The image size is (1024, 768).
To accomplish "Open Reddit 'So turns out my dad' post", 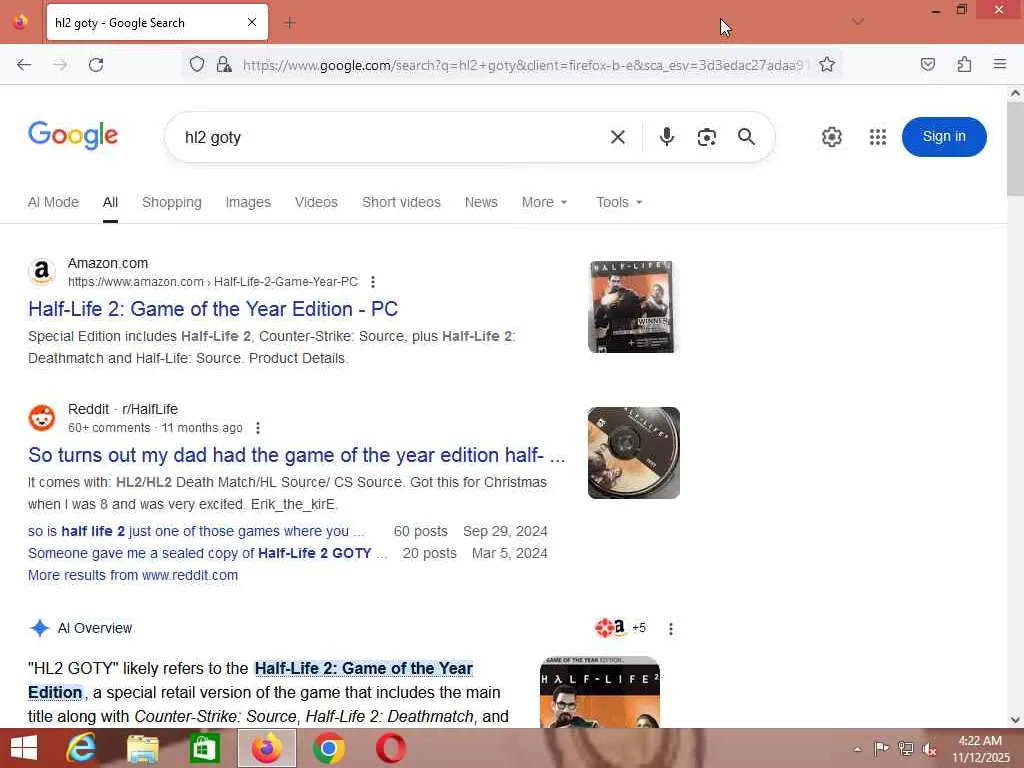I will pos(296,455).
